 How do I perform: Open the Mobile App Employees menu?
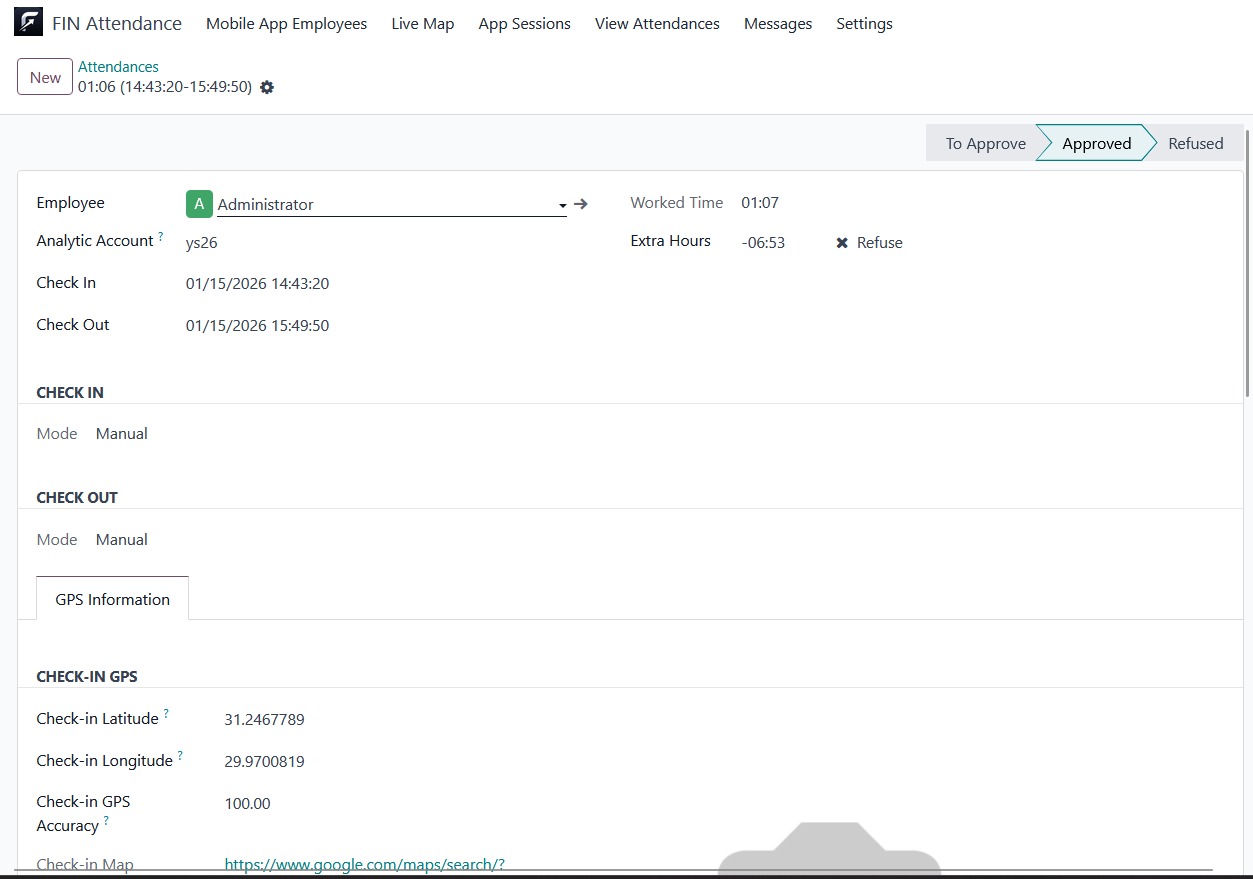[286, 24]
